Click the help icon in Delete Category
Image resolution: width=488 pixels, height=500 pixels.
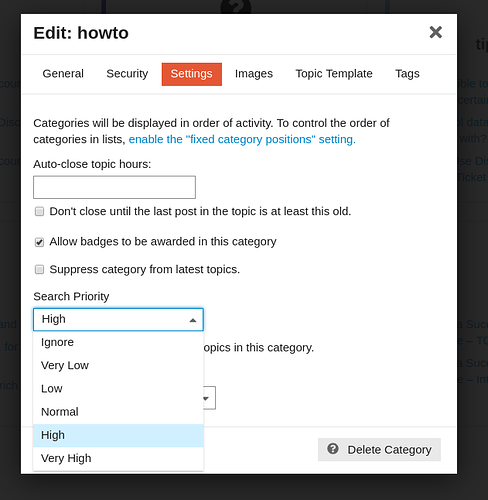tap(333, 449)
